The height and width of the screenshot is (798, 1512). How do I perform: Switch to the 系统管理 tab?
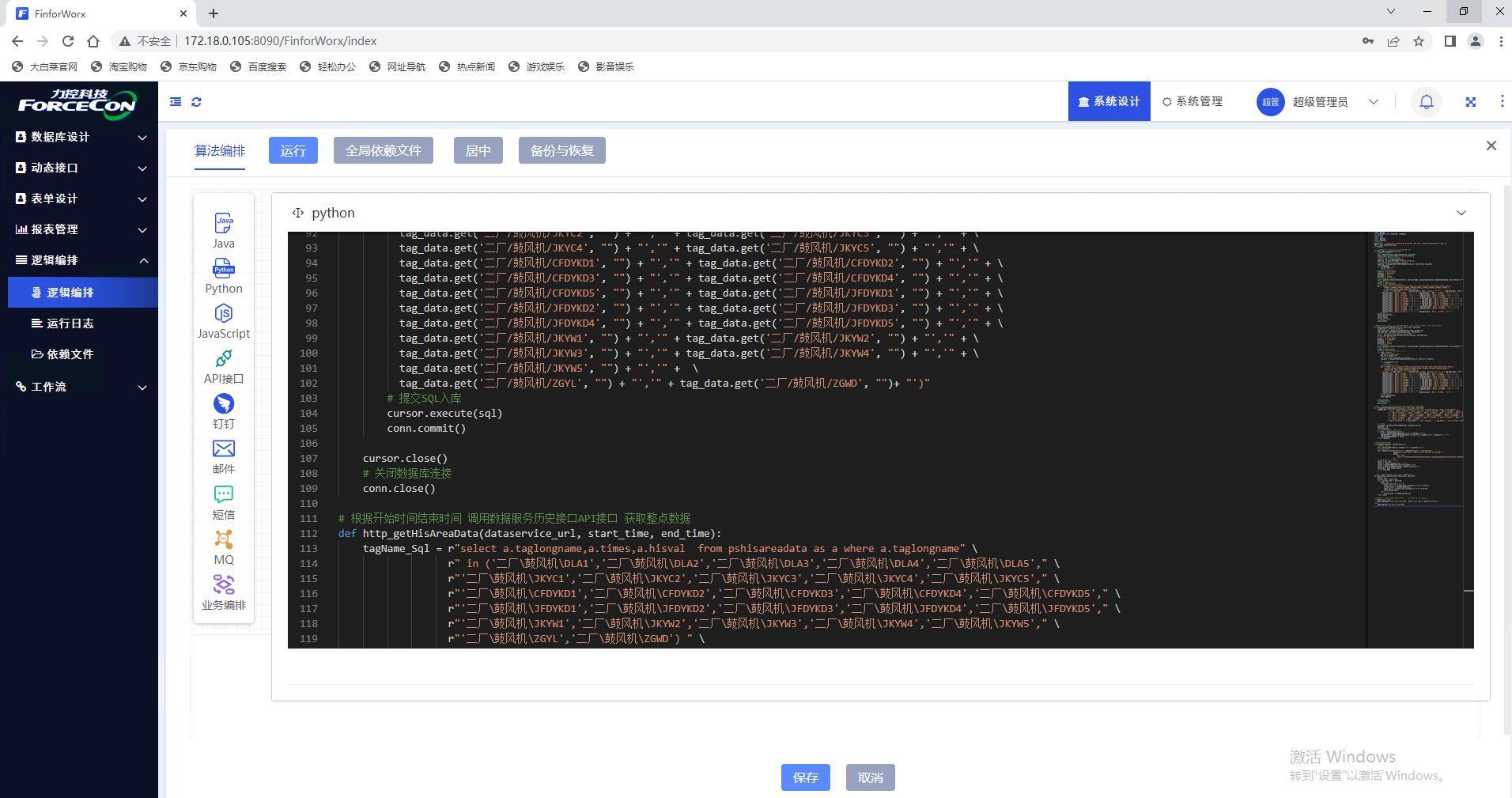(1193, 101)
